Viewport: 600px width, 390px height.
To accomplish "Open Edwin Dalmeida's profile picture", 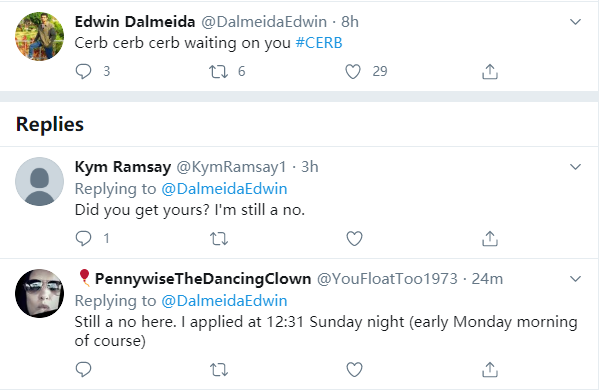I will pyautogui.click(x=39, y=36).
